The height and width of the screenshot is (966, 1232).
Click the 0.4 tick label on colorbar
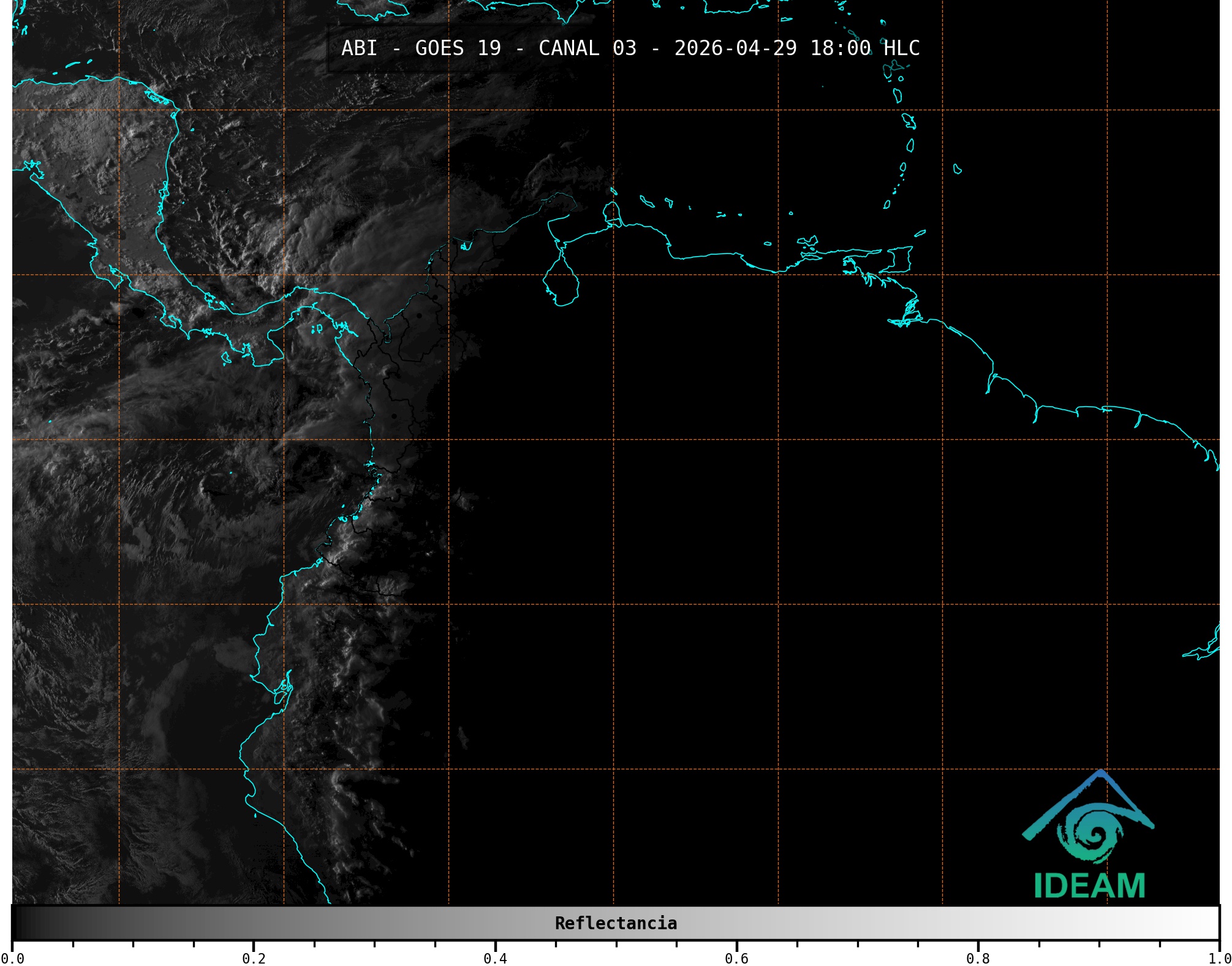click(495, 958)
